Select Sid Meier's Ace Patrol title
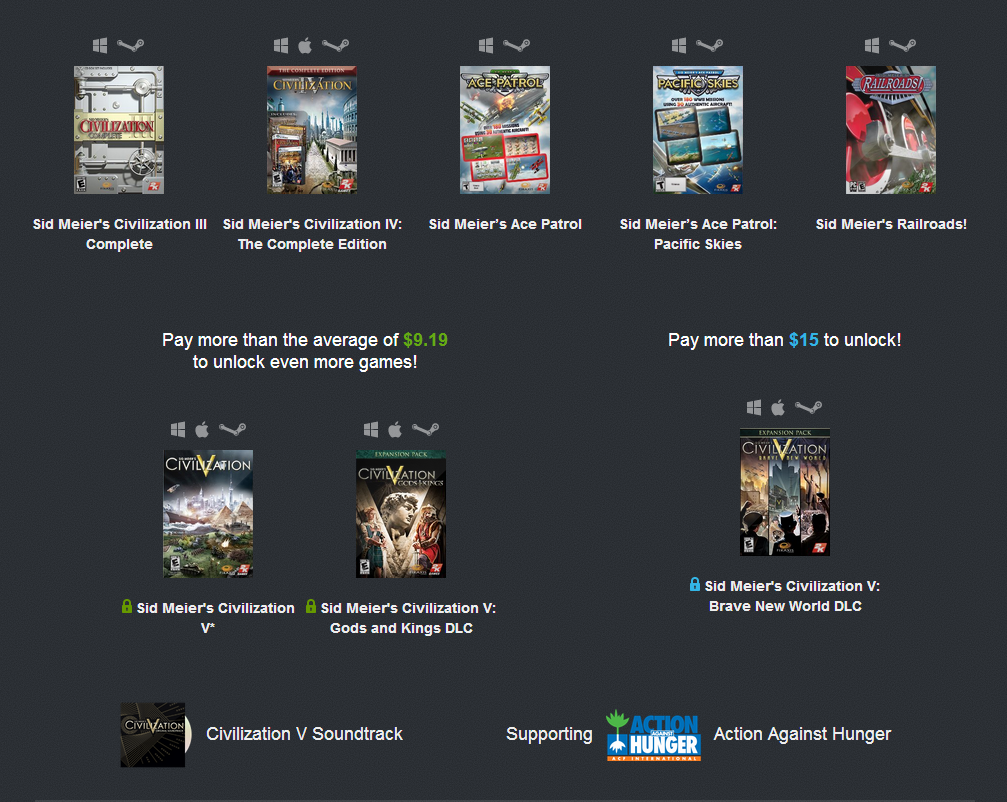Image resolution: width=1007 pixels, height=802 pixels. [x=505, y=224]
